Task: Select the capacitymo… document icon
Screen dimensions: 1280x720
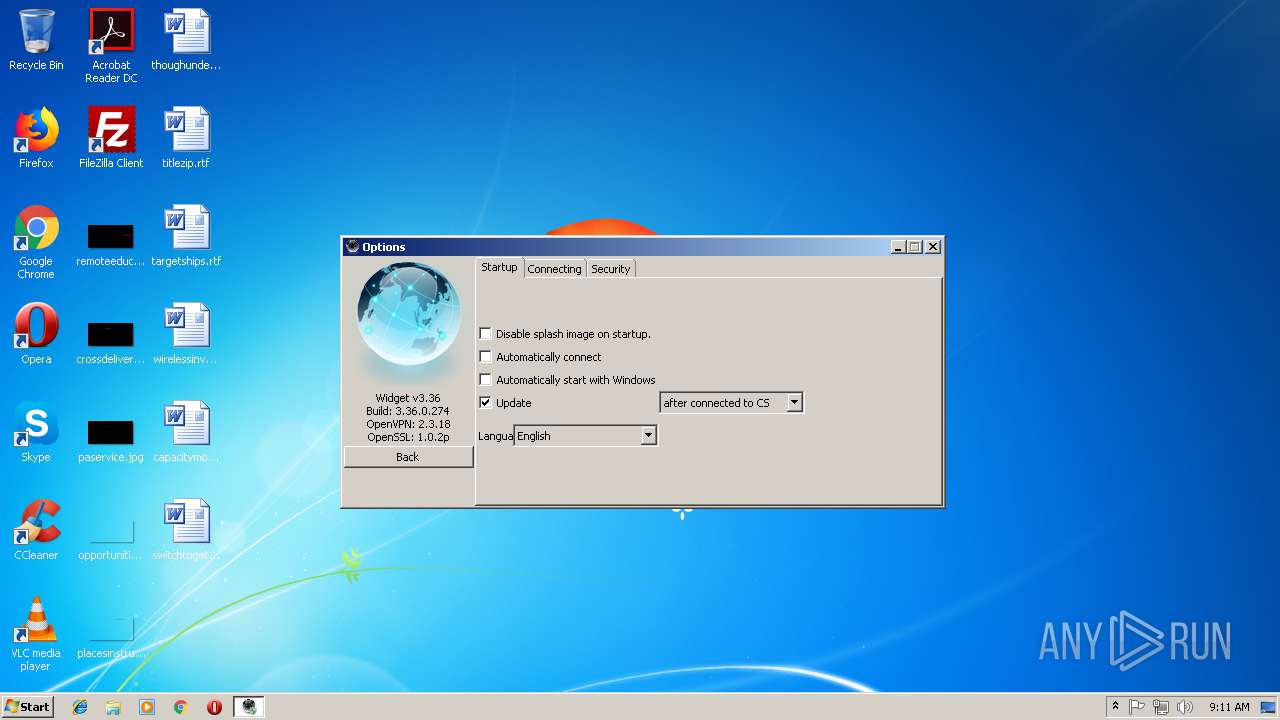Action: [x=186, y=432]
